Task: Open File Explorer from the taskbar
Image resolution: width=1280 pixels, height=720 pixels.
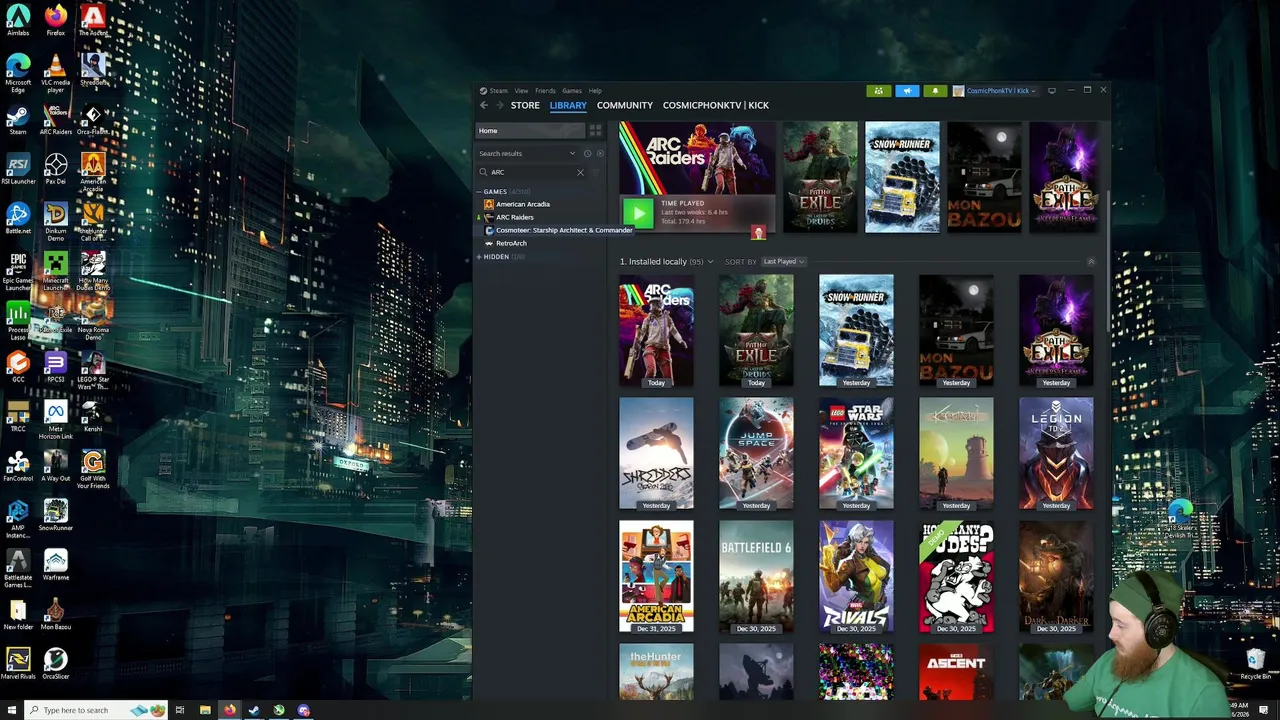Action: click(205, 710)
